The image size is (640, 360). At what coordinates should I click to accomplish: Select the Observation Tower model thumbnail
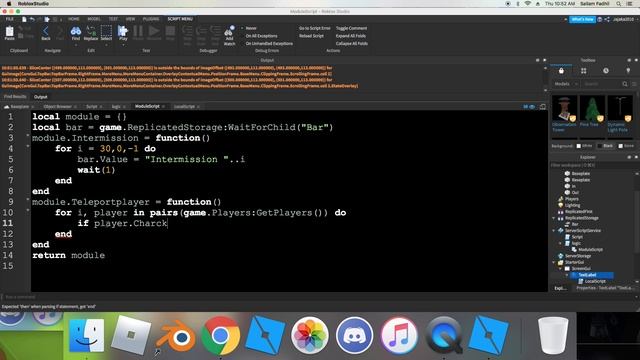tap(564, 109)
